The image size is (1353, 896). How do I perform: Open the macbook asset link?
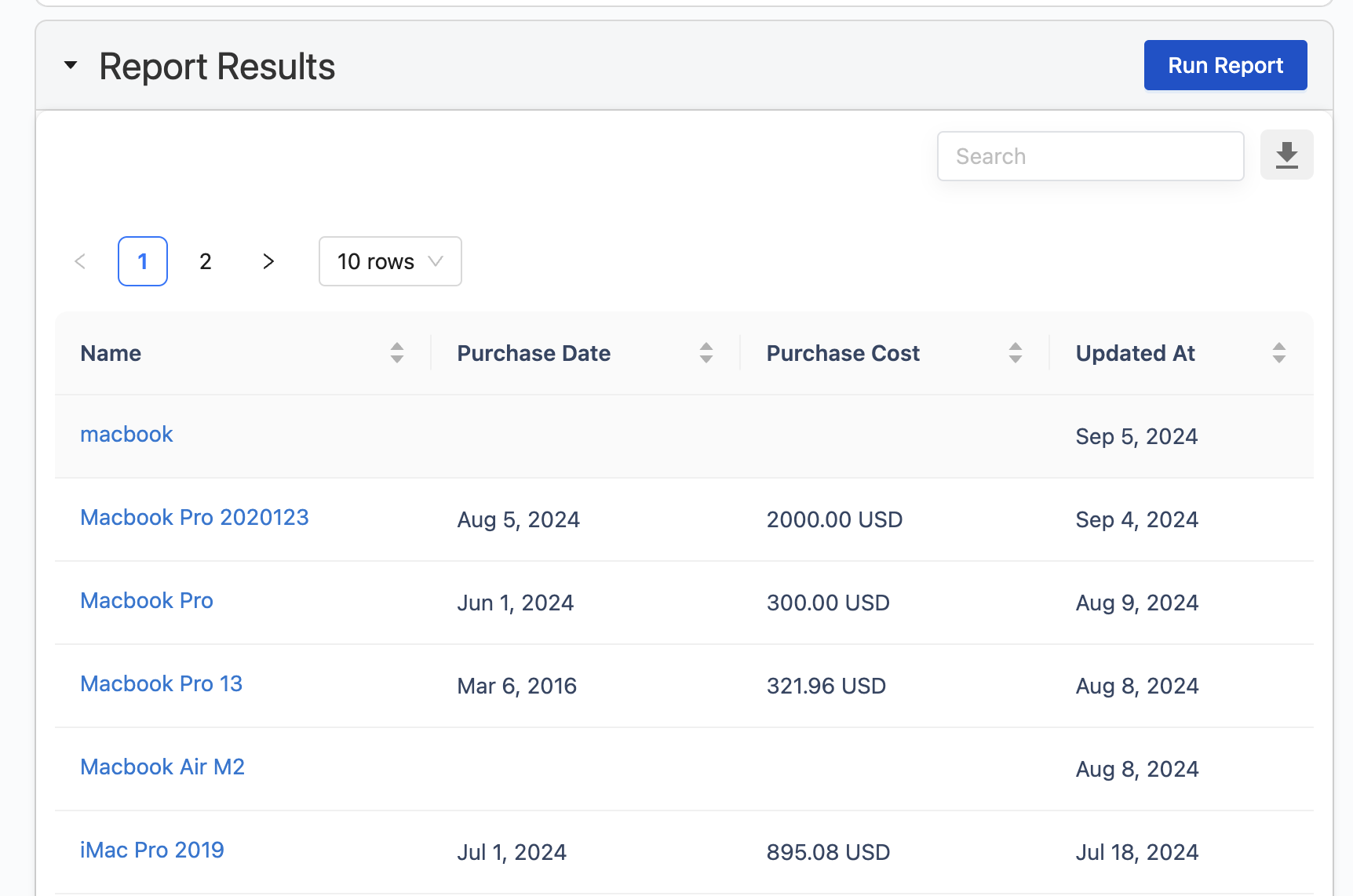coord(126,435)
